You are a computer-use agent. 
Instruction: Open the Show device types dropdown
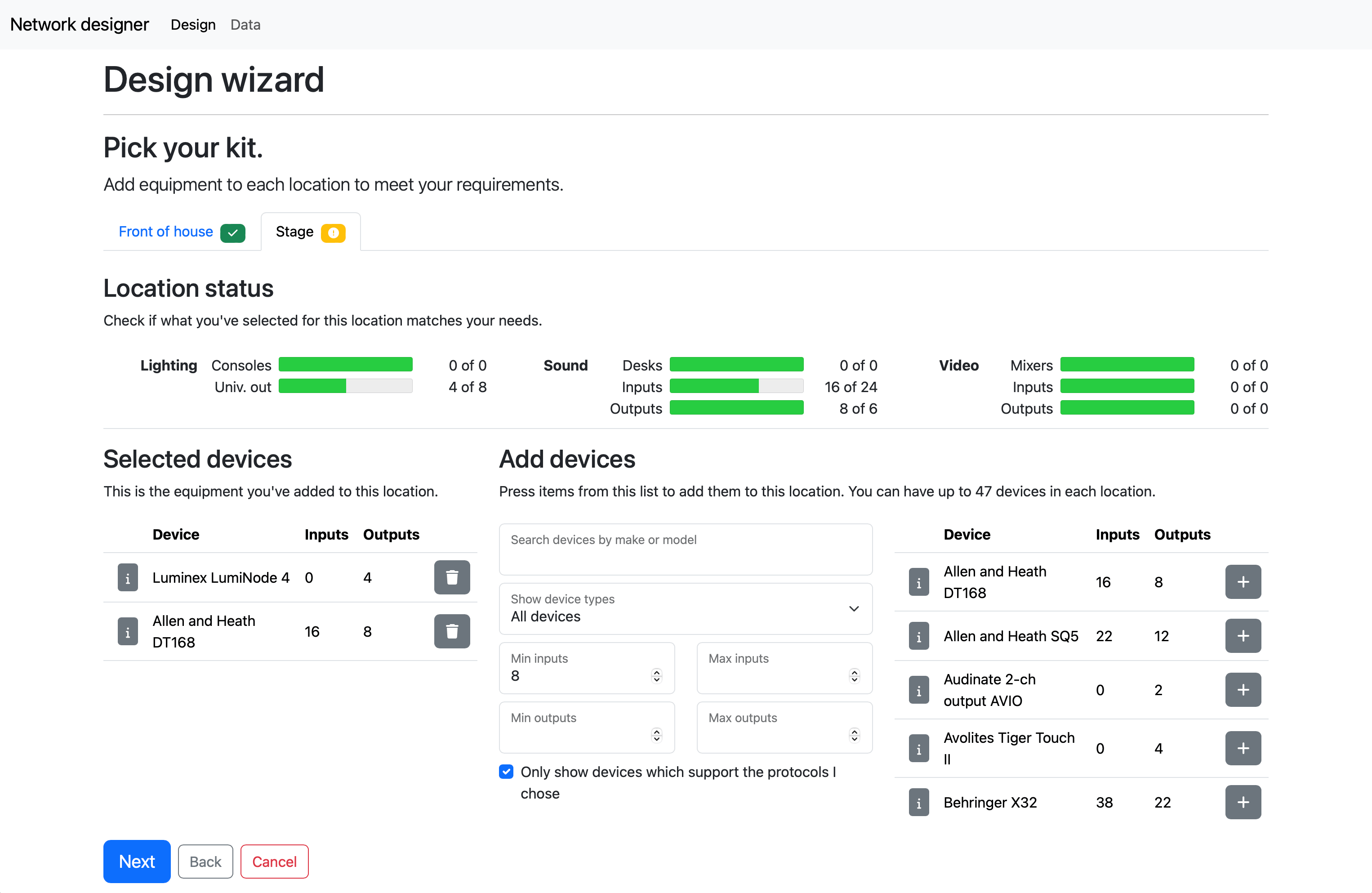coord(686,609)
